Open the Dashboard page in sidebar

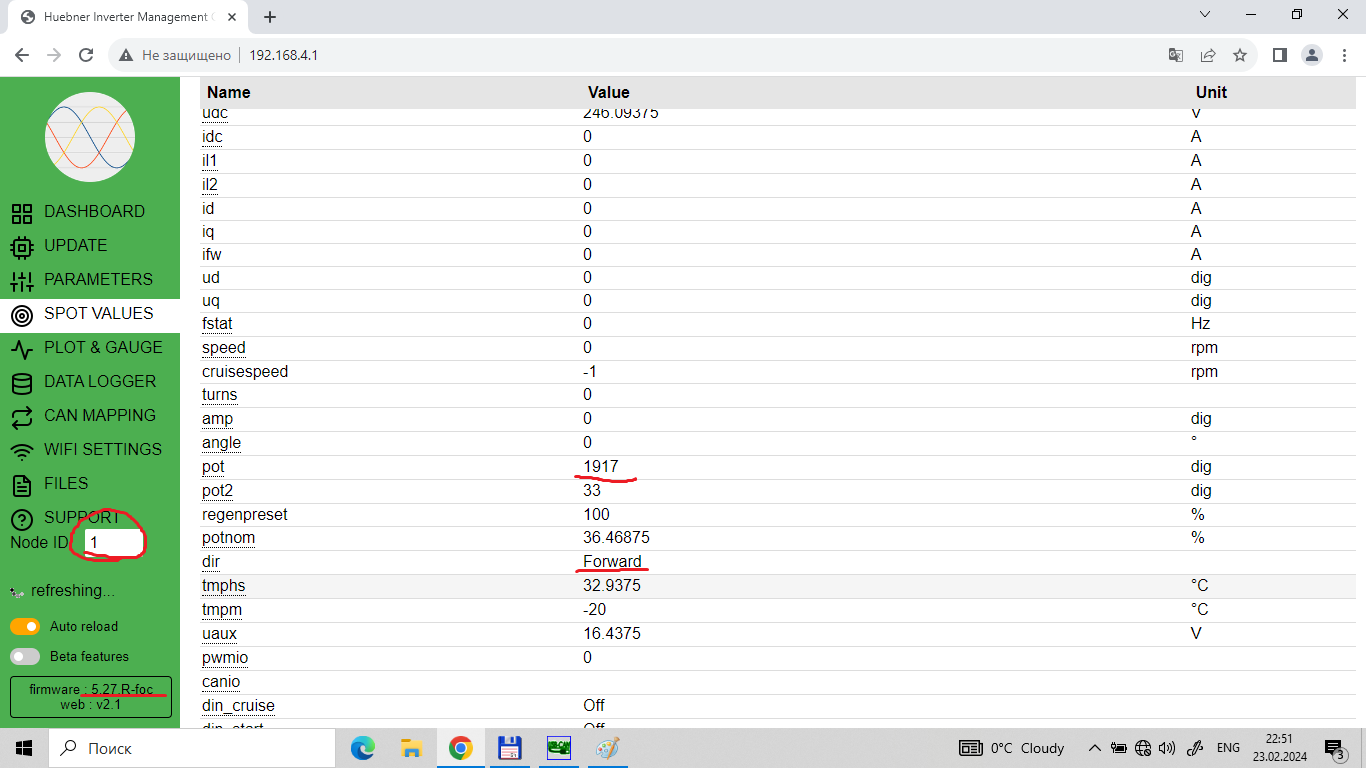point(93,212)
